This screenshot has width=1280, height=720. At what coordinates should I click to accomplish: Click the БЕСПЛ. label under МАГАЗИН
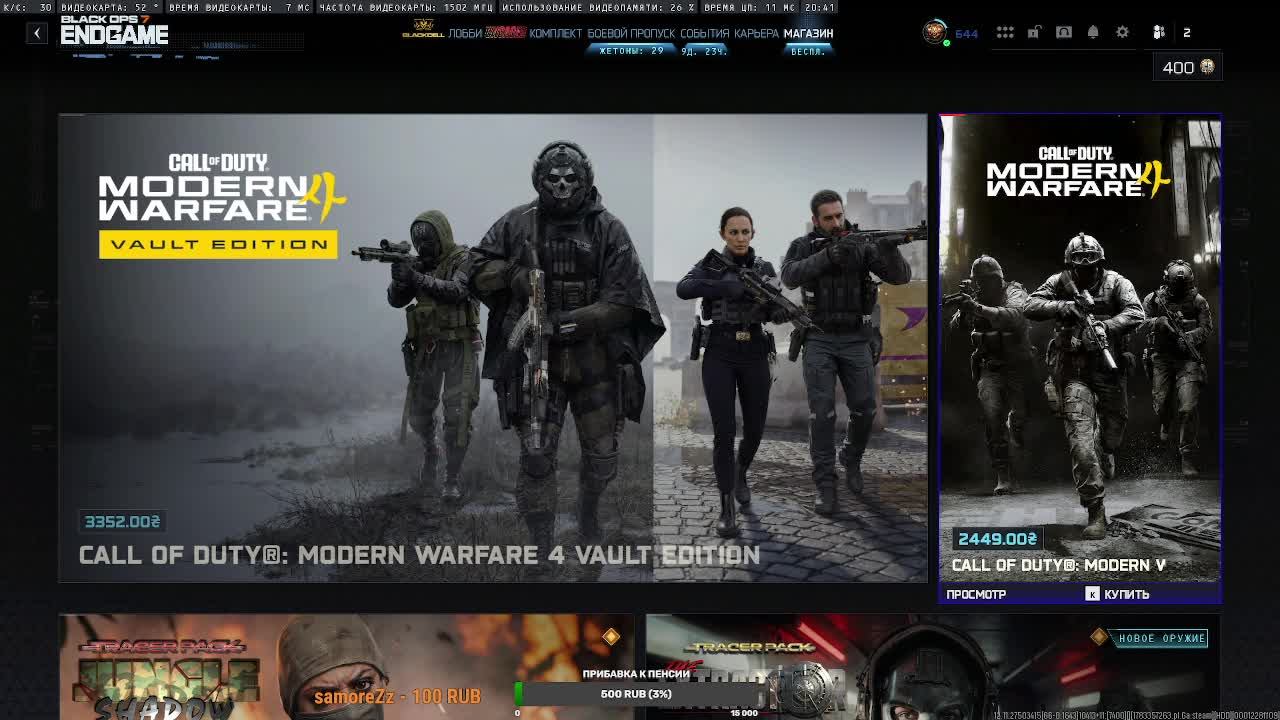tap(808, 51)
